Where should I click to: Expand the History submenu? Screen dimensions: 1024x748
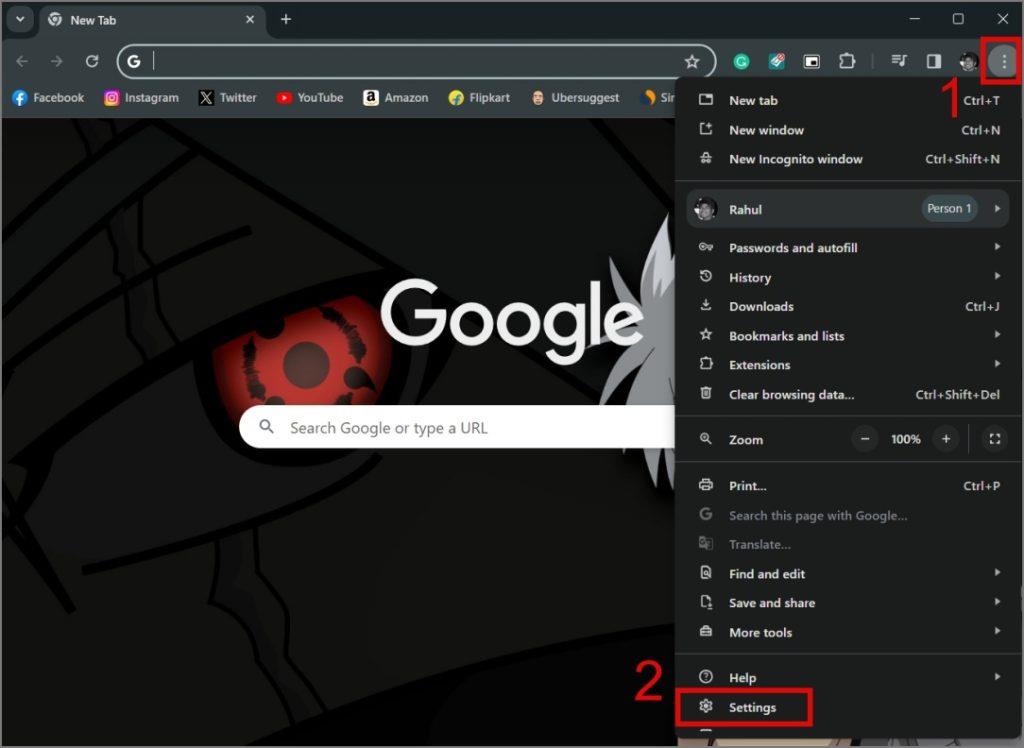tap(848, 277)
